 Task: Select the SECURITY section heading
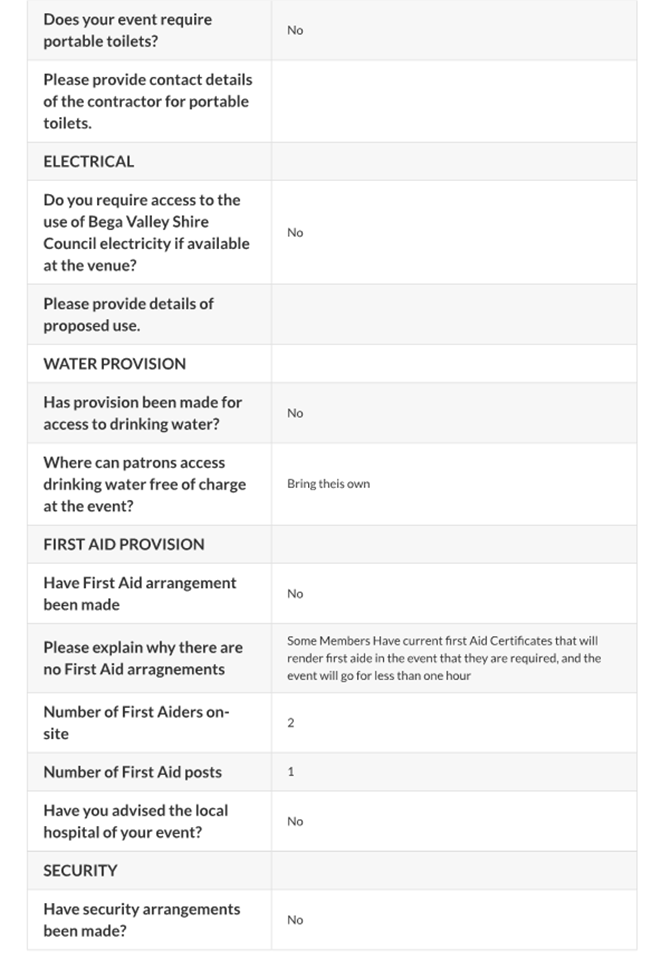click(x=80, y=870)
